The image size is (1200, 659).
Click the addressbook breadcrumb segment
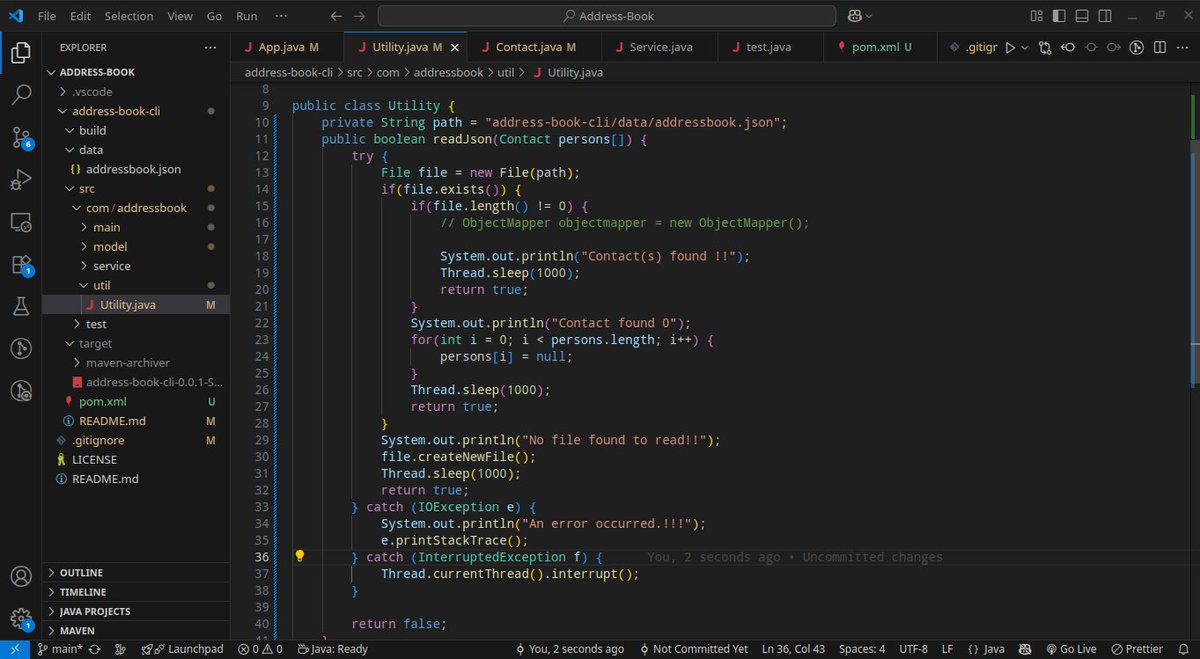(x=447, y=72)
